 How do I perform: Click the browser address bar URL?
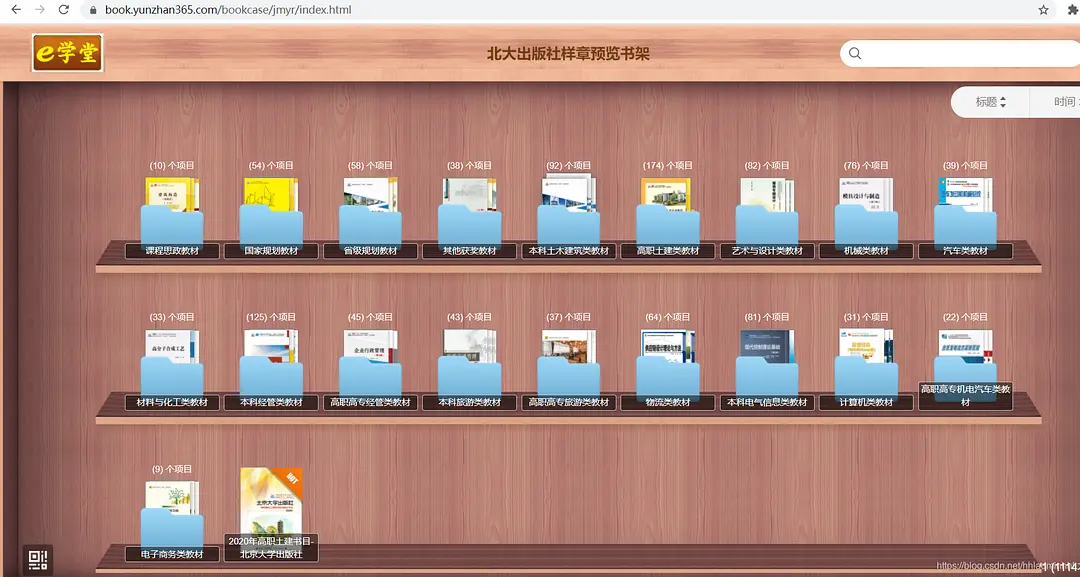pyautogui.click(x=228, y=10)
